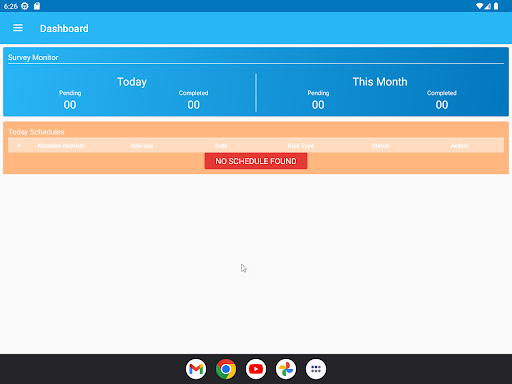Launch Chrome from the dock
The height and width of the screenshot is (384, 512).
(x=226, y=369)
